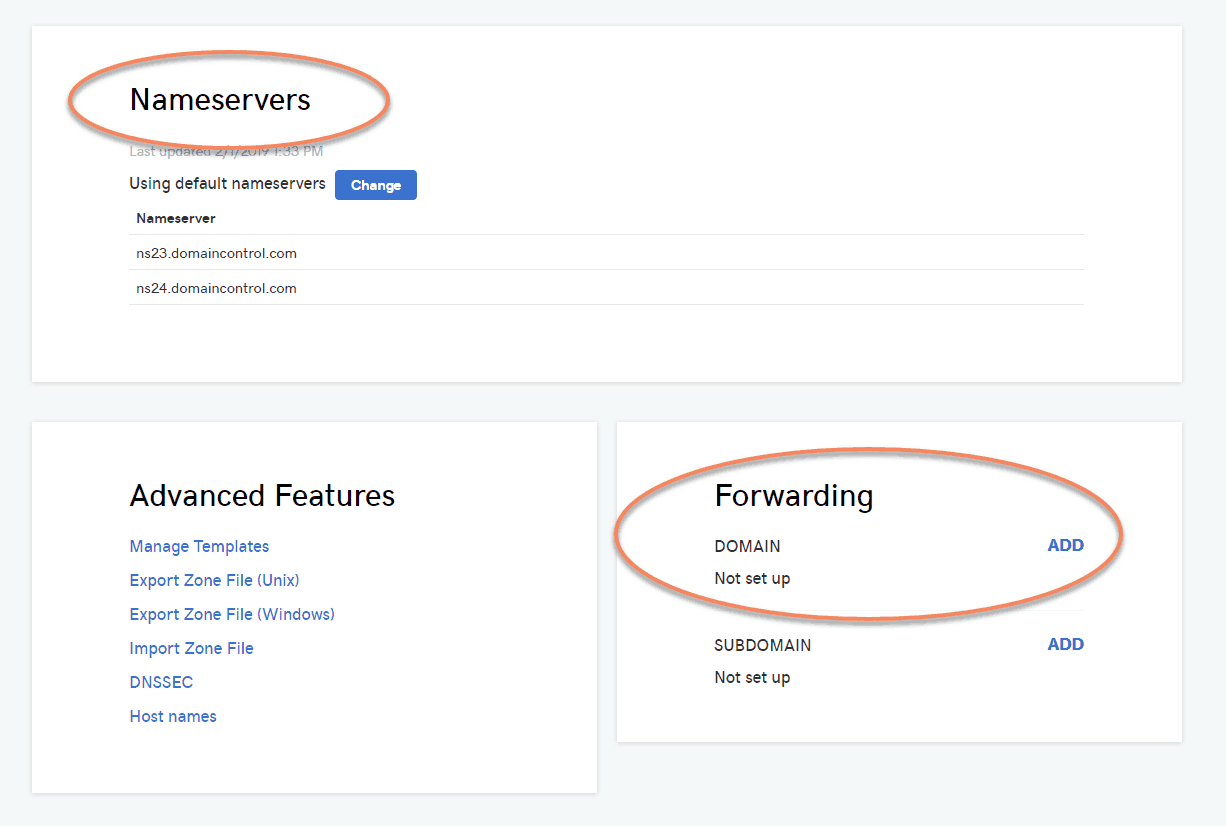1226x826 pixels.
Task: Open Import Zone File
Action: coord(191,648)
